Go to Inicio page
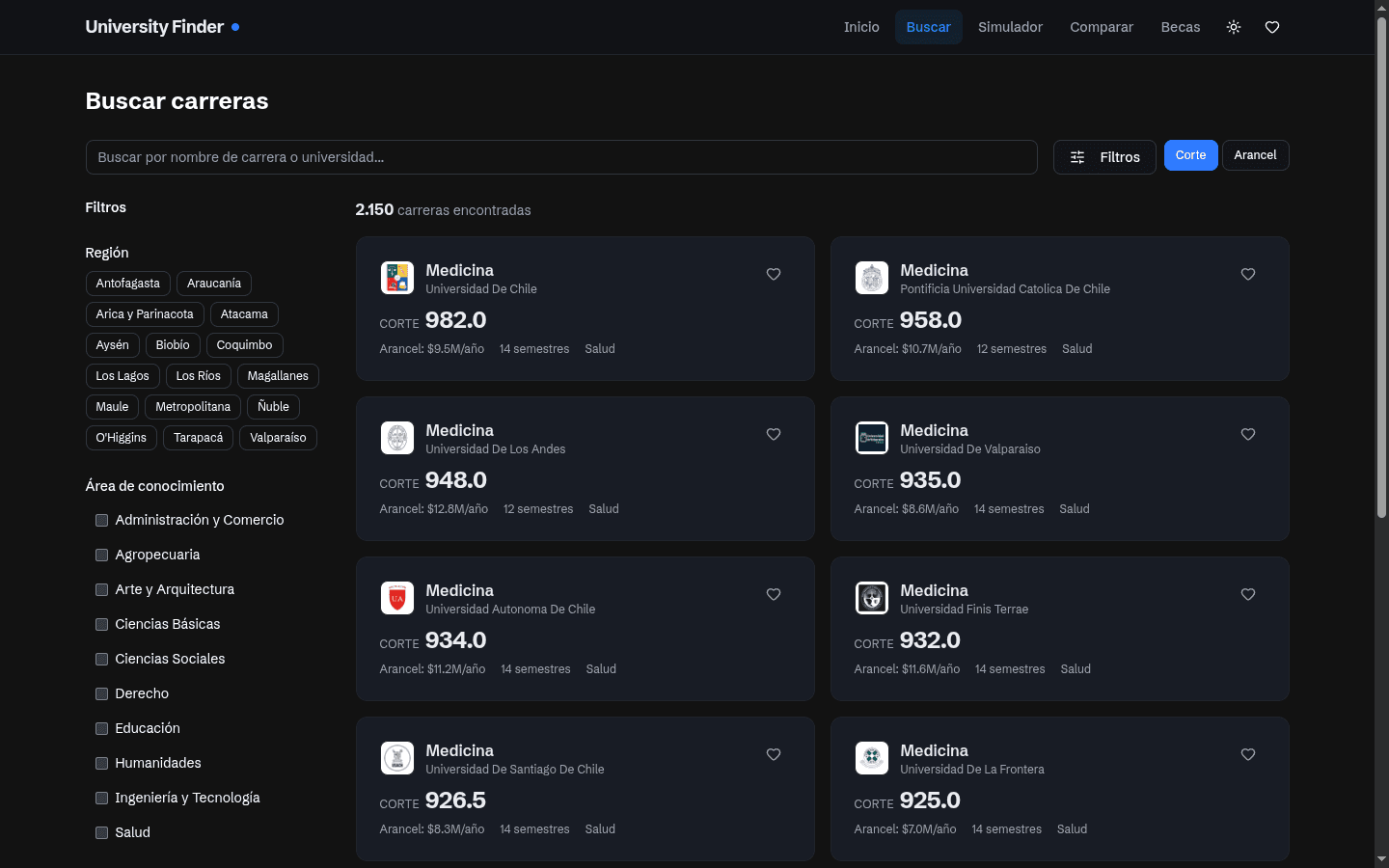 pos(861,27)
